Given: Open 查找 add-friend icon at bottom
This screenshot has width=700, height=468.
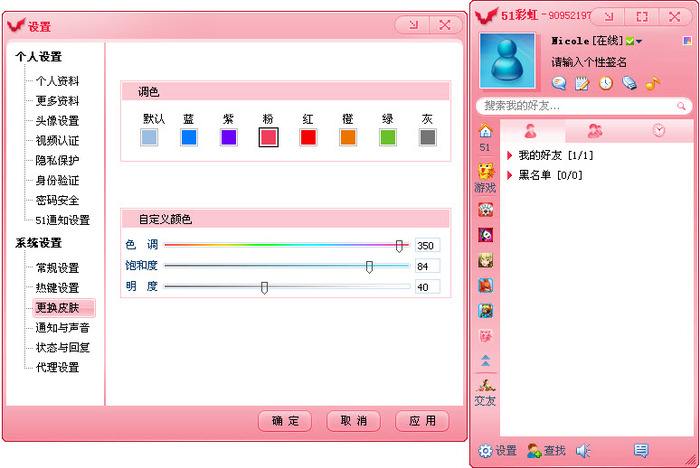Looking at the screenshot, I should [x=546, y=451].
